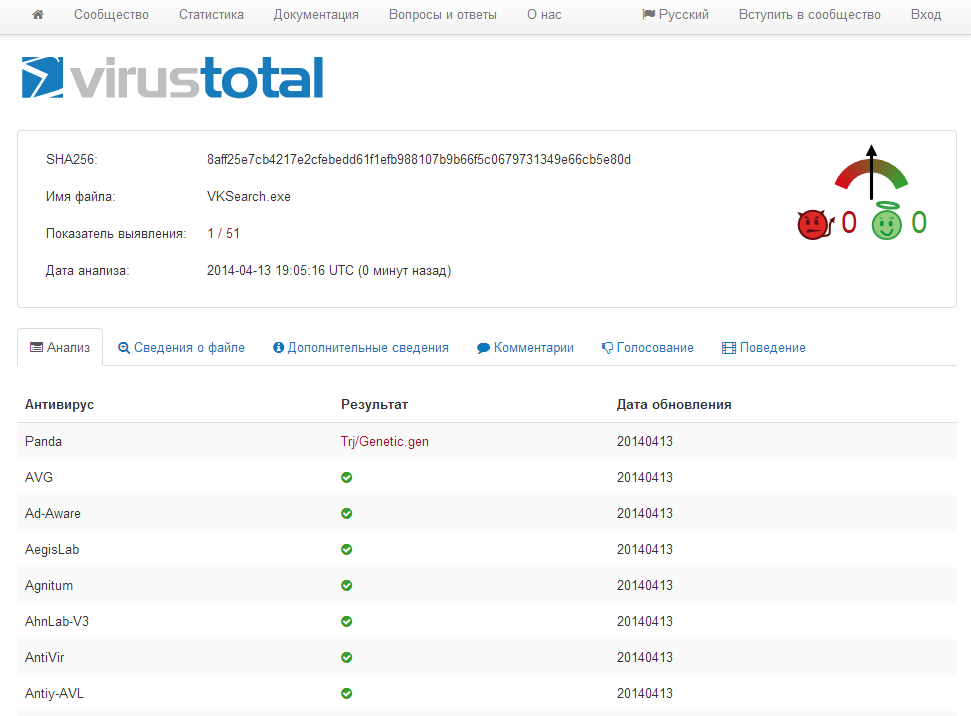The height and width of the screenshot is (716, 971).
Task: Open the Голосование tab
Action: [647, 348]
